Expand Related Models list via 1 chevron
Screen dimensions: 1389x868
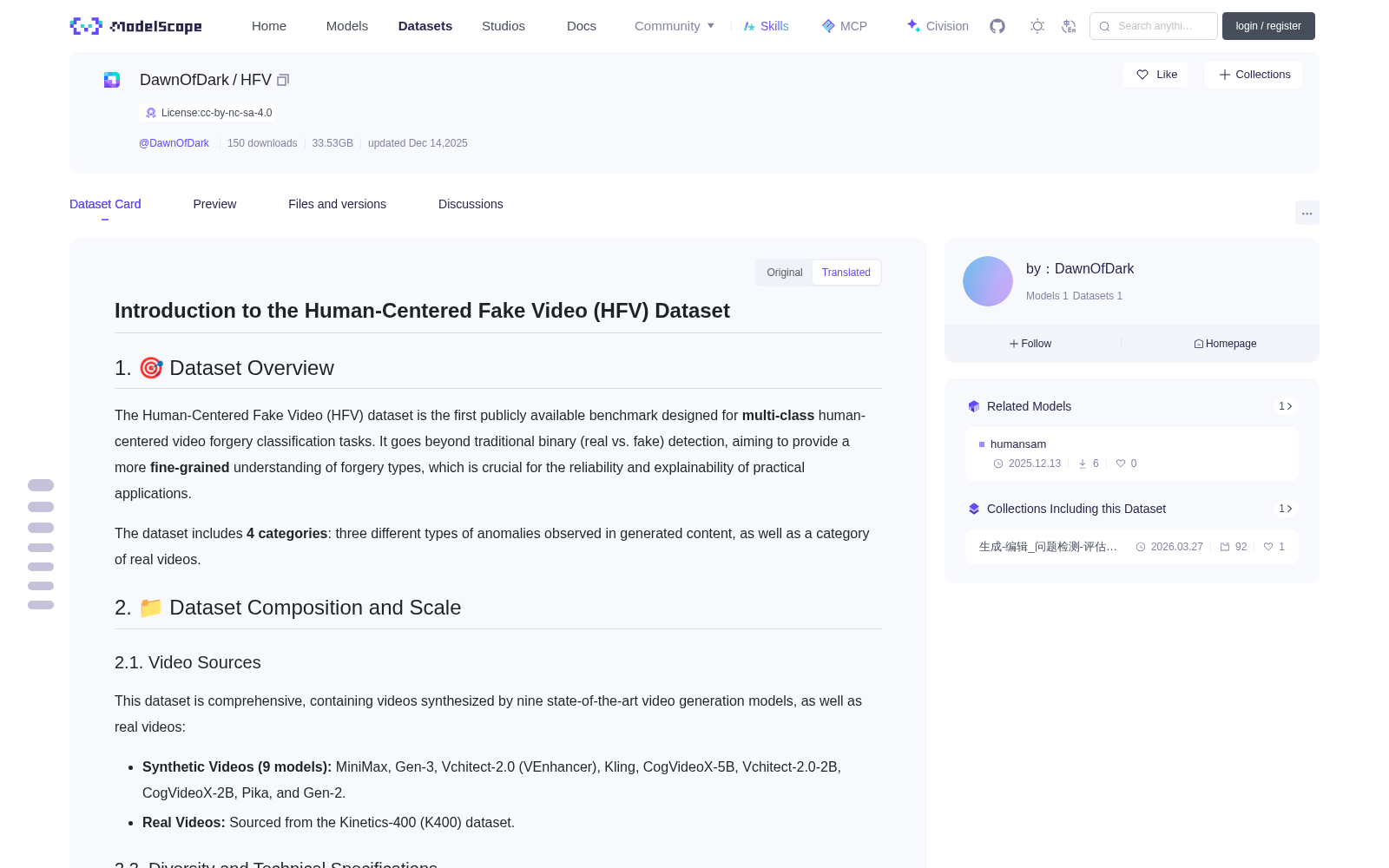(1286, 406)
